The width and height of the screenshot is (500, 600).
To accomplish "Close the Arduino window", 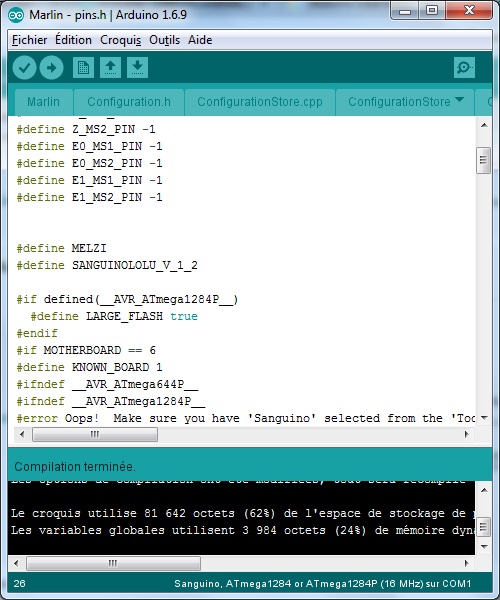I will 469,11.
